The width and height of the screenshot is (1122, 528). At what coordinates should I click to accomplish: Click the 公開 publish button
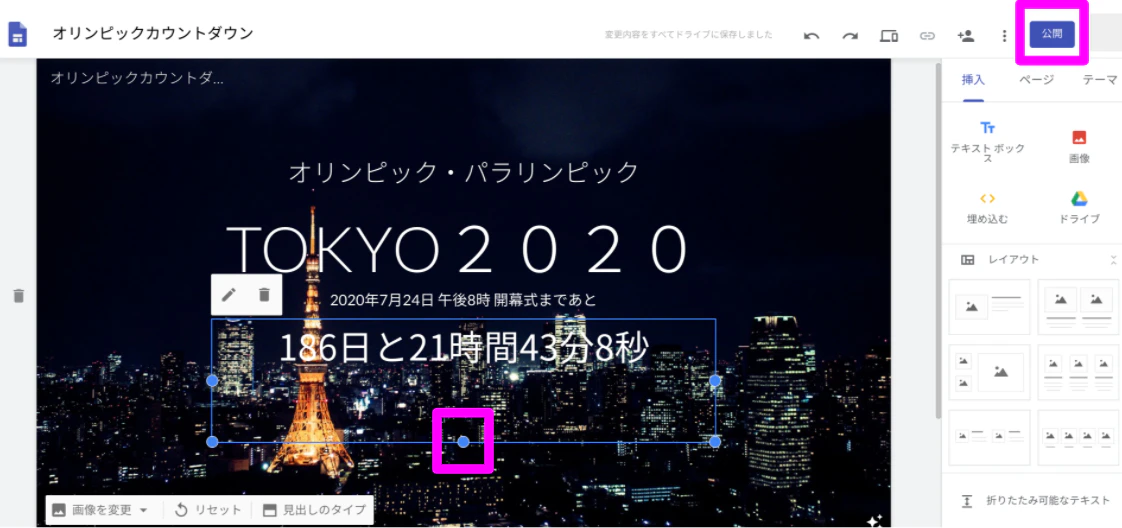[x=1052, y=34]
